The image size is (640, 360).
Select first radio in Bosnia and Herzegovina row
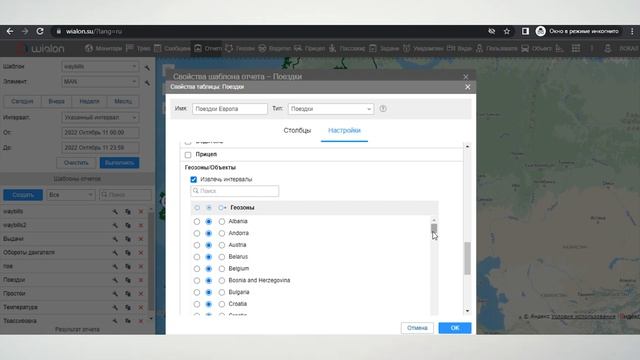coord(197,281)
